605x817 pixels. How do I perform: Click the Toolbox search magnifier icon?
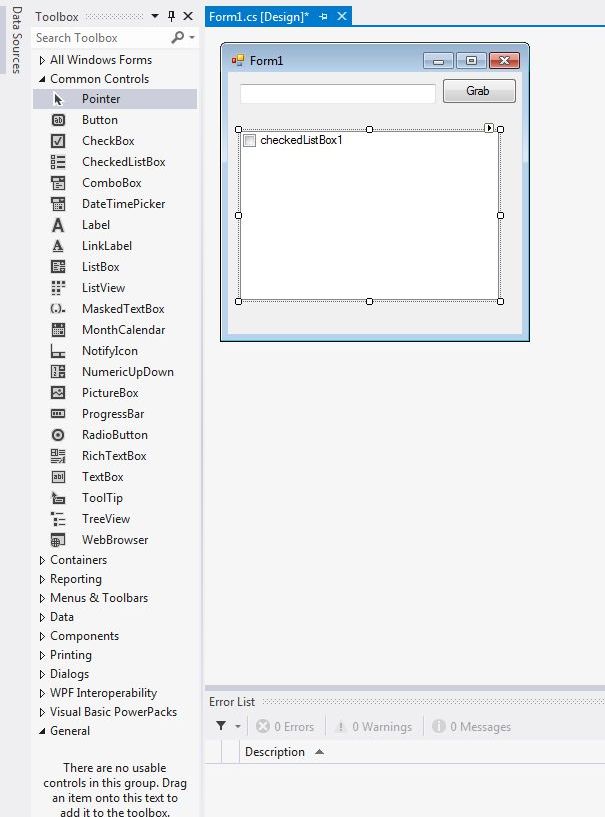(x=178, y=38)
